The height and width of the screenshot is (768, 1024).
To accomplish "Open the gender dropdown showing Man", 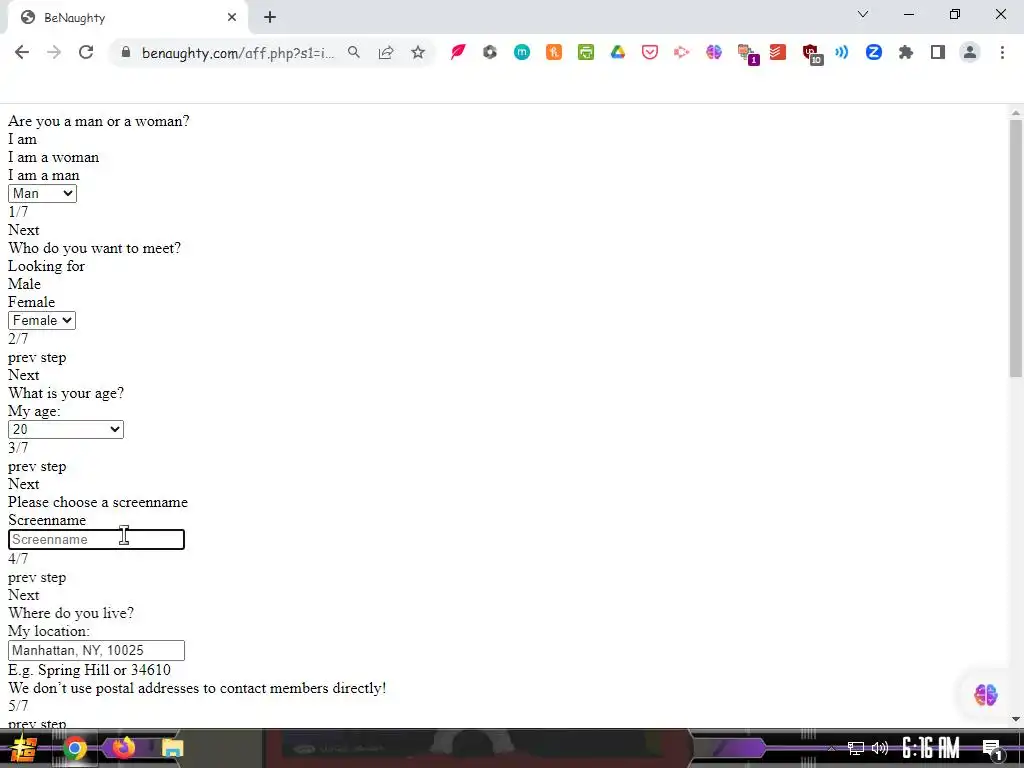I will [42, 193].
